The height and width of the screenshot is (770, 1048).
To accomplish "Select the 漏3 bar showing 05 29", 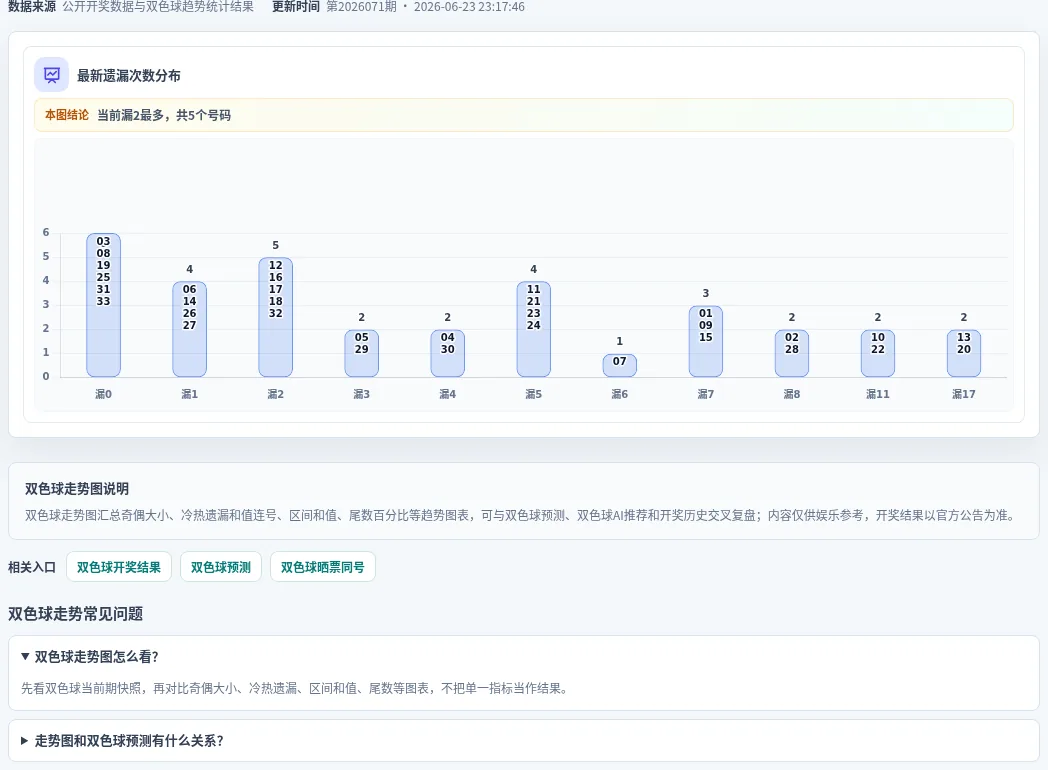I will click(362, 353).
